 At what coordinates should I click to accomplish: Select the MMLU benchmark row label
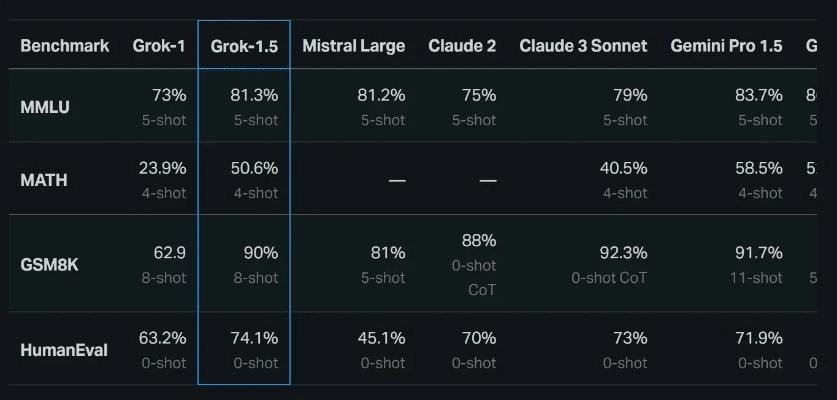tap(45, 107)
